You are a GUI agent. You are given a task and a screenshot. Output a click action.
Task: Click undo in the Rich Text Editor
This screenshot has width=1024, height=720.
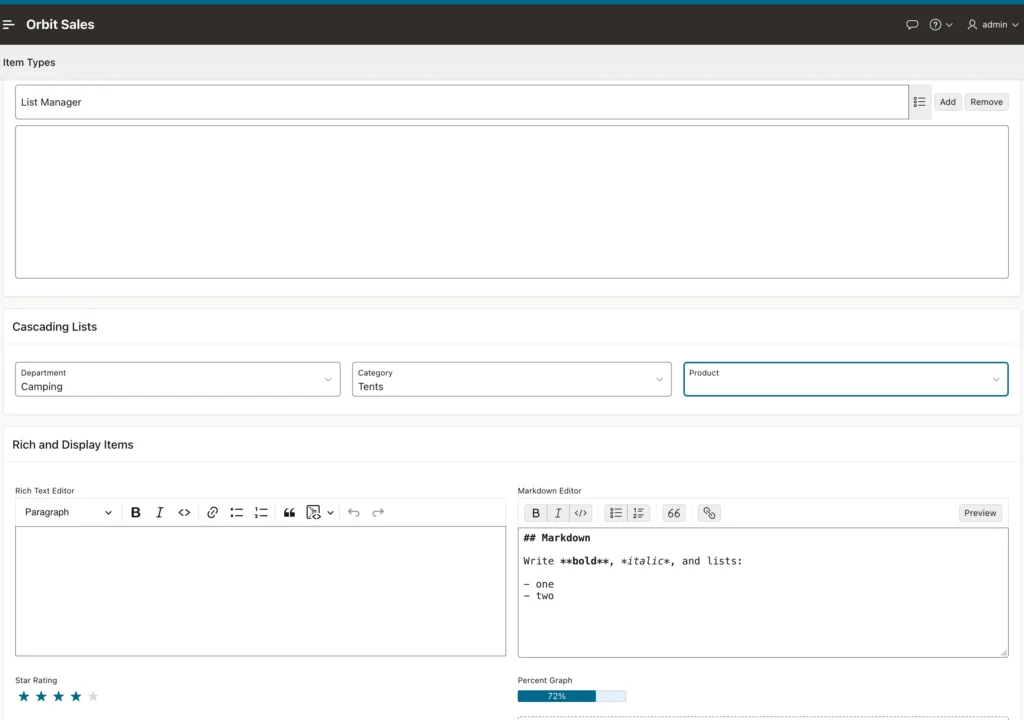point(354,512)
